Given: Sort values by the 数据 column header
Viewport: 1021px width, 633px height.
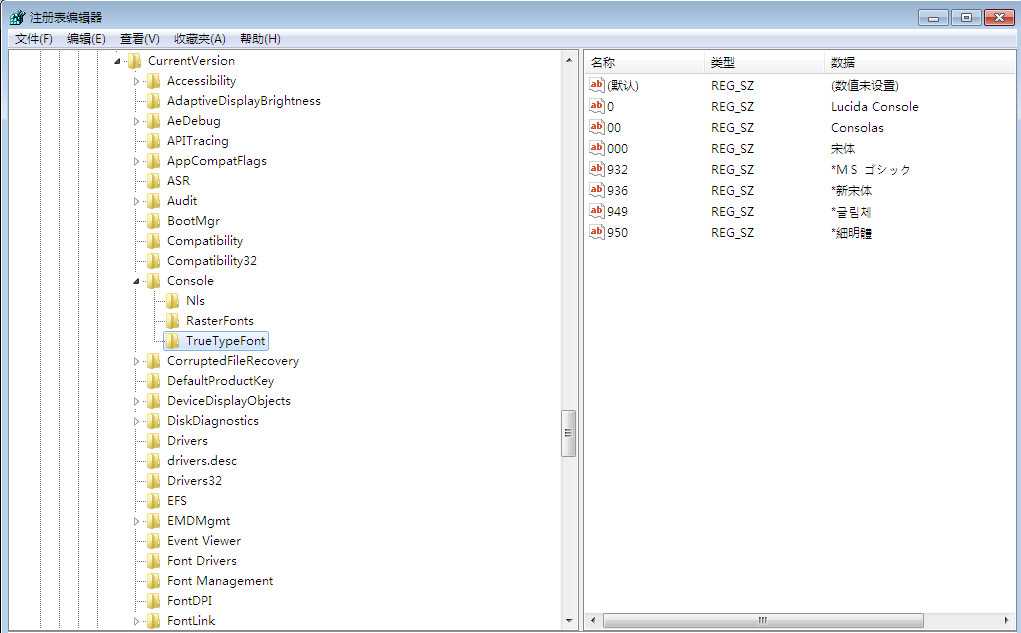Looking at the screenshot, I should (x=919, y=63).
